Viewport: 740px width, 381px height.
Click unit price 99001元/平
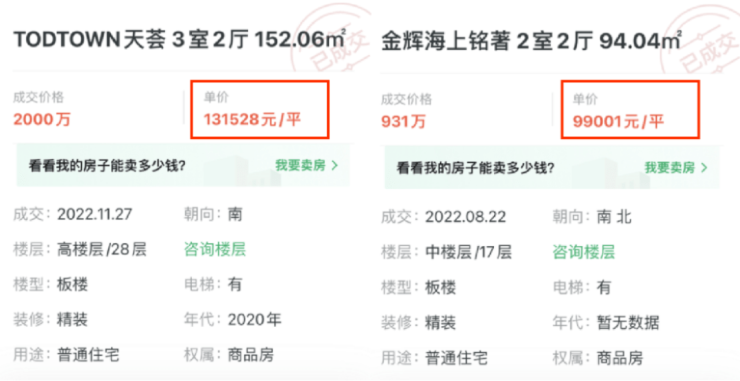618,122
